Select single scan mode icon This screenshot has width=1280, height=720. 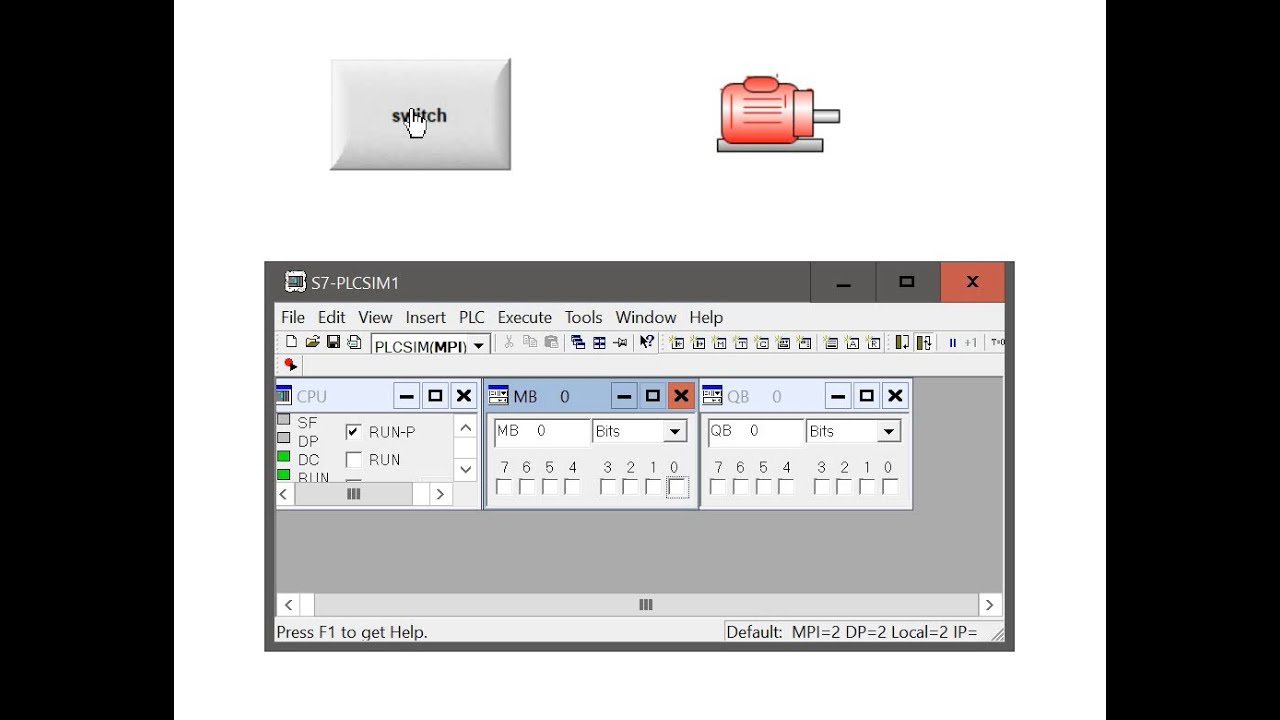(x=902, y=343)
